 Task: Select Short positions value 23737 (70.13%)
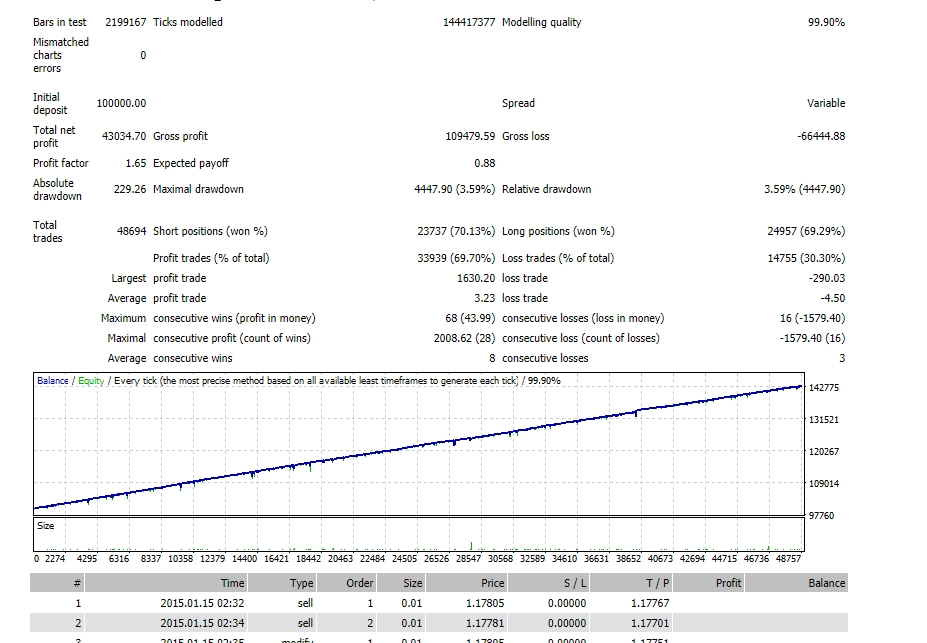[456, 232]
